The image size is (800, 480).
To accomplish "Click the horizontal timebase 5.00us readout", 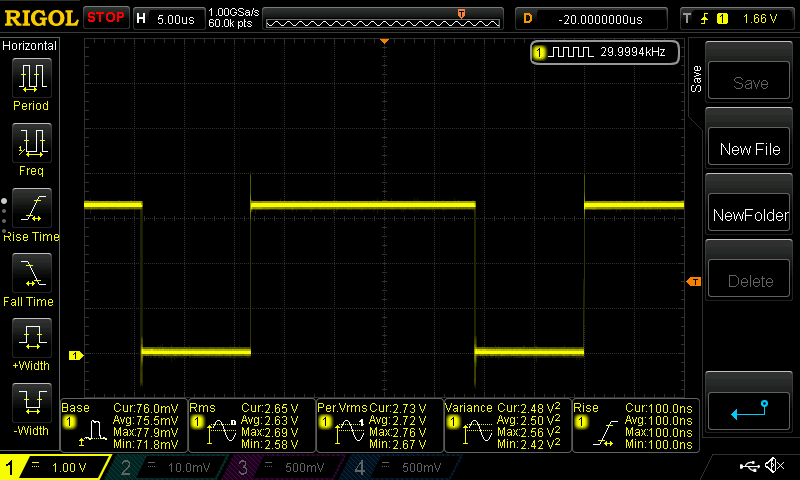I will (x=176, y=19).
